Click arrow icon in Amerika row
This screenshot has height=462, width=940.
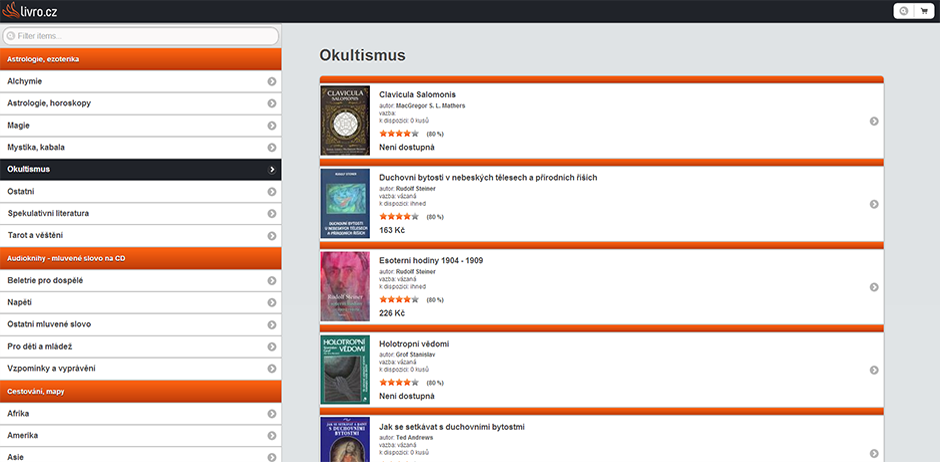point(272,436)
